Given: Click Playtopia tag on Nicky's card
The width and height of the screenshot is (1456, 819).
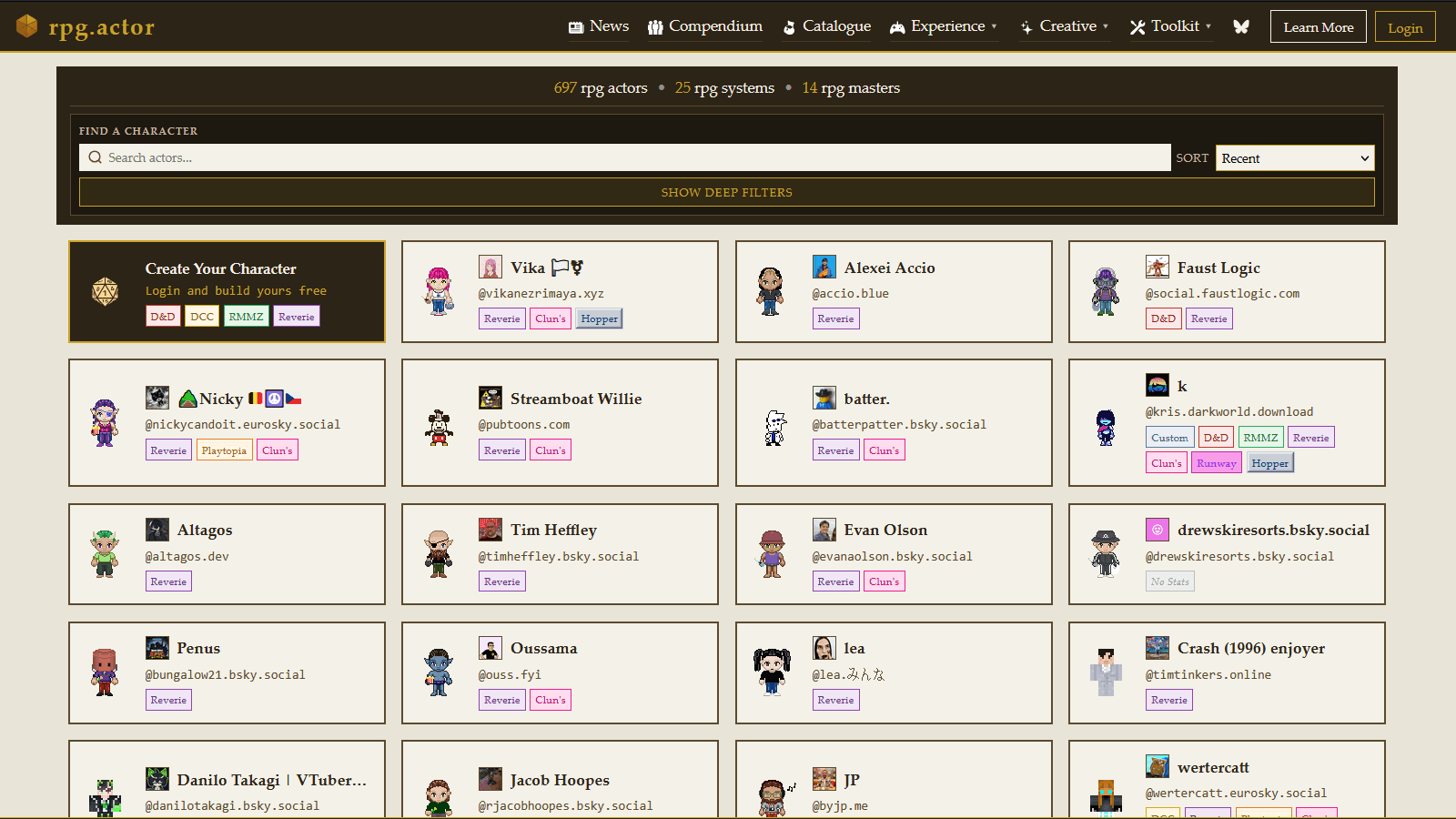Looking at the screenshot, I should click(224, 450).
